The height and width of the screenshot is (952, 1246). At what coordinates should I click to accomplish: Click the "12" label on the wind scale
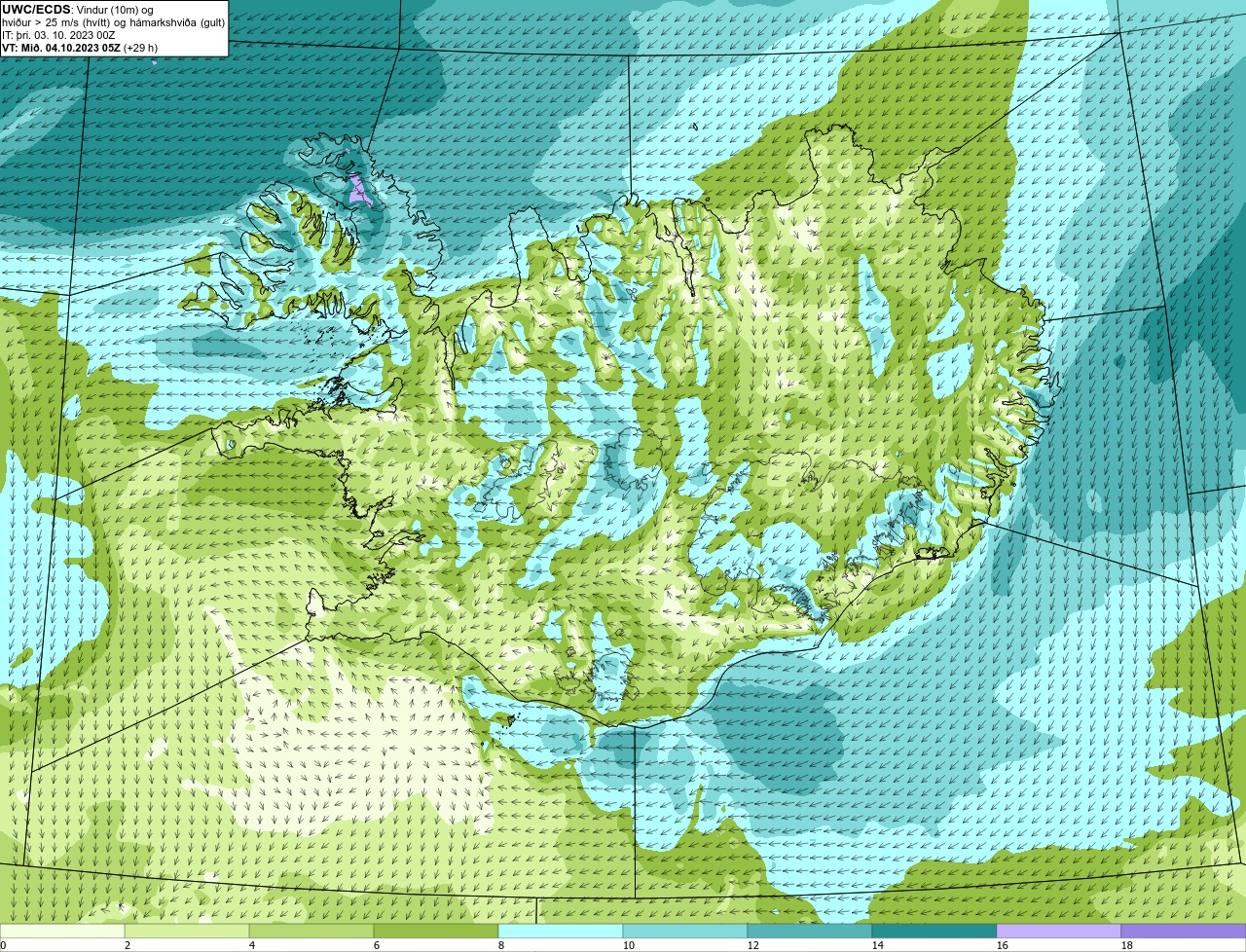(753, 945)
